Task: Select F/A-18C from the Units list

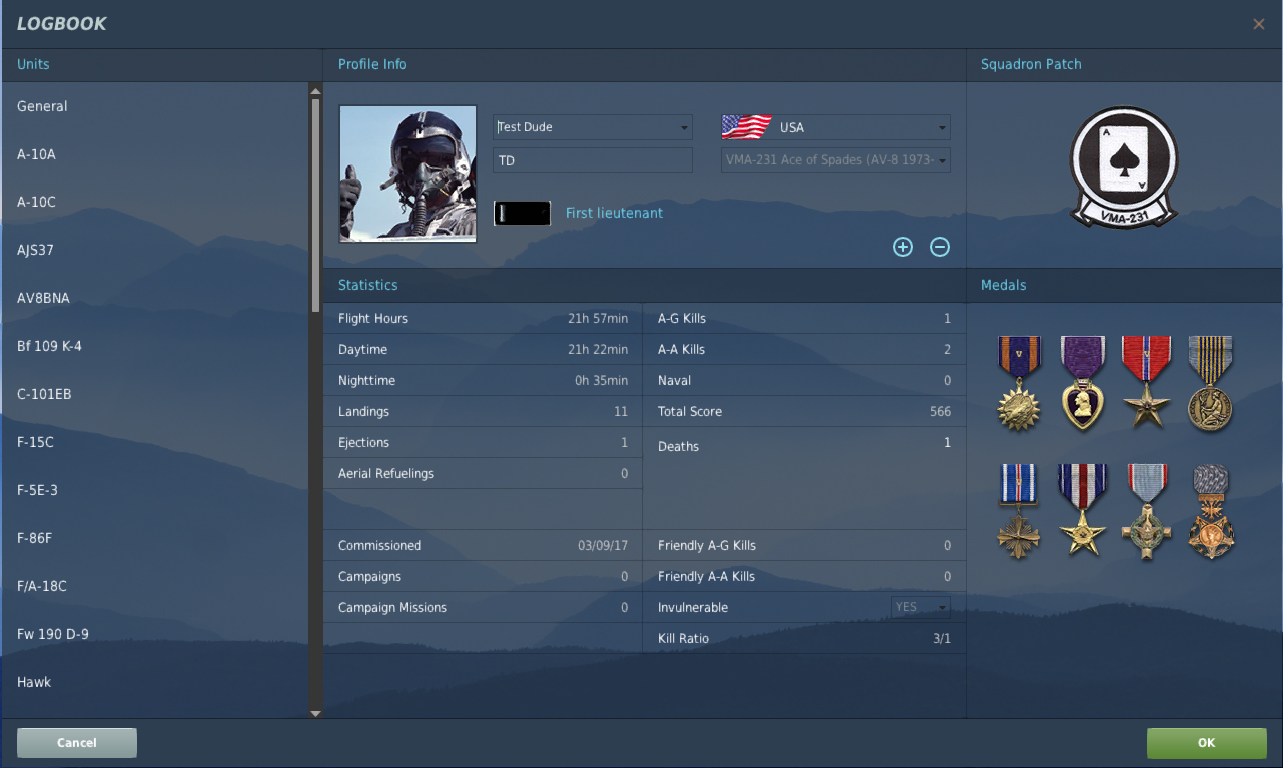Action: (42, 586)
